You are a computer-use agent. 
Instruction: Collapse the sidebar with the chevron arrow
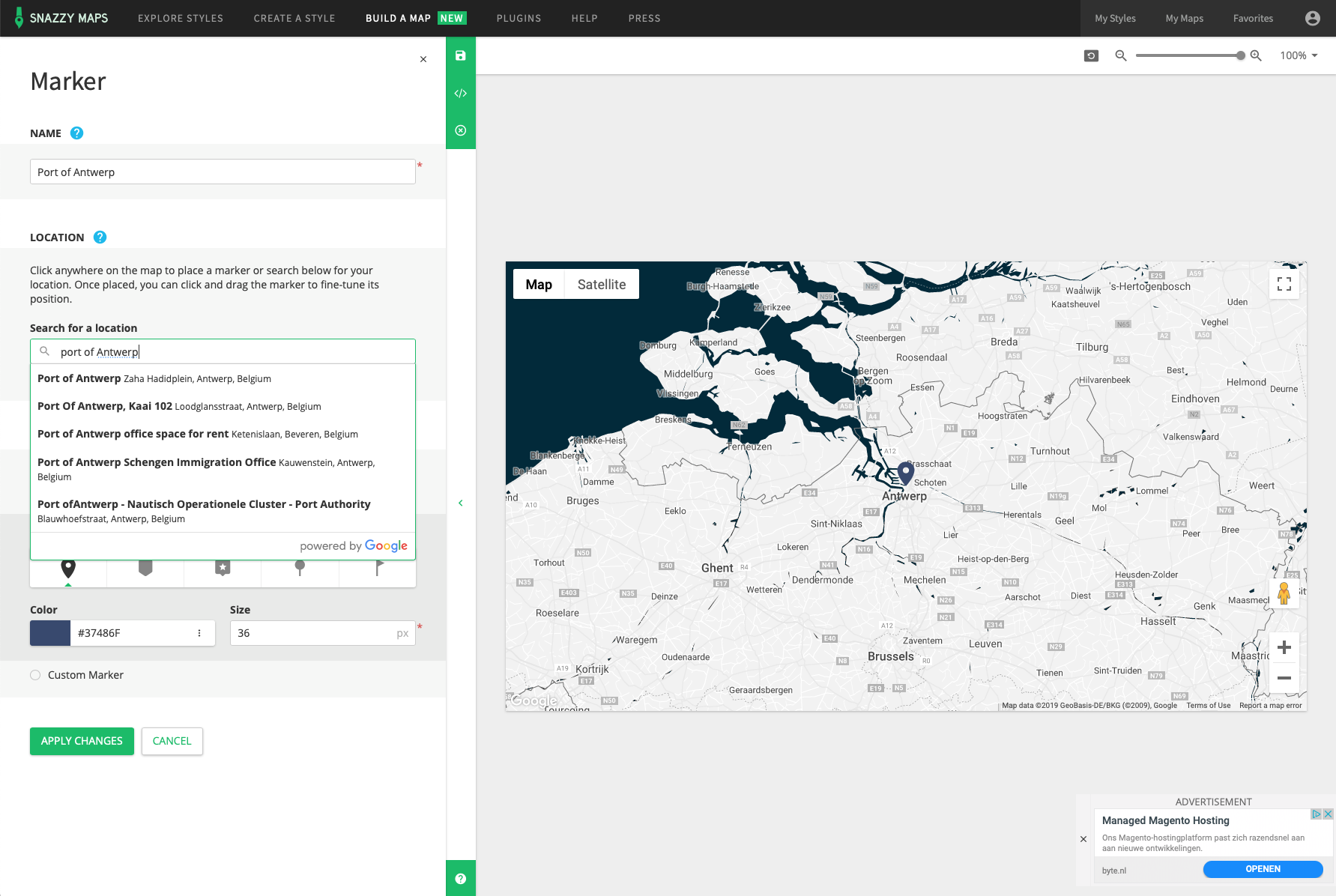click(461, 503)
